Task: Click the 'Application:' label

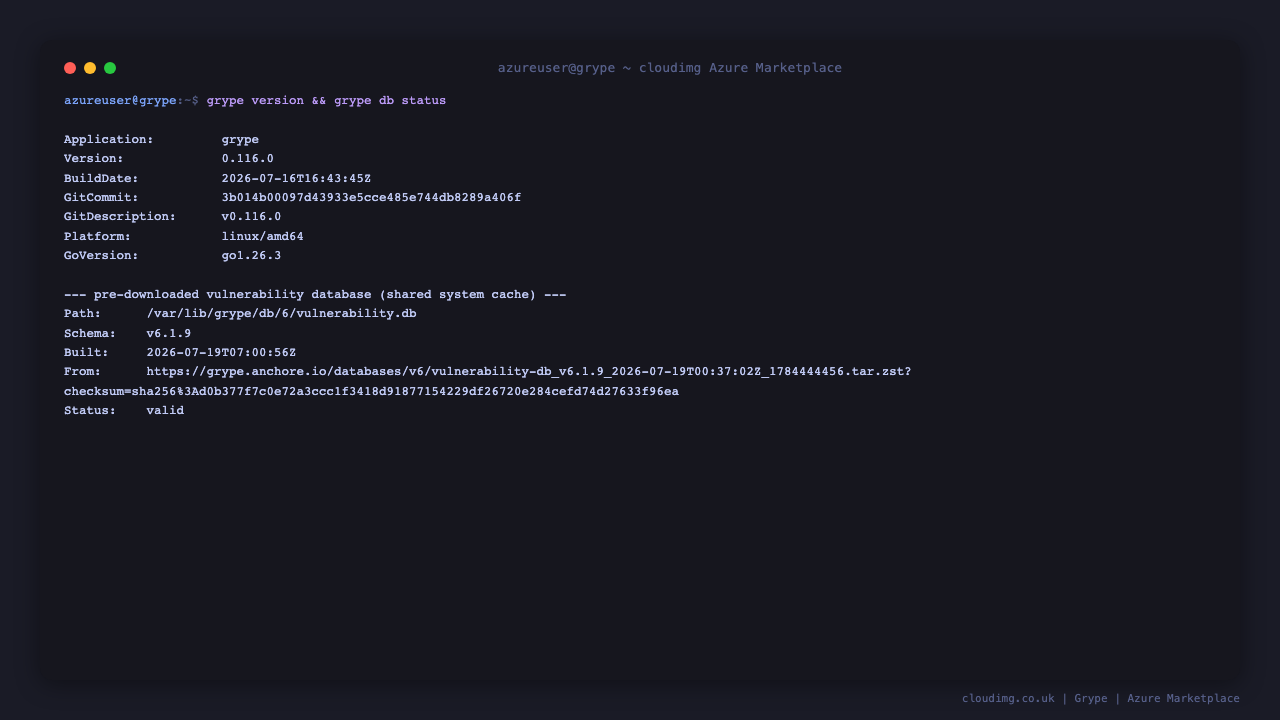Action: point(109,140)
